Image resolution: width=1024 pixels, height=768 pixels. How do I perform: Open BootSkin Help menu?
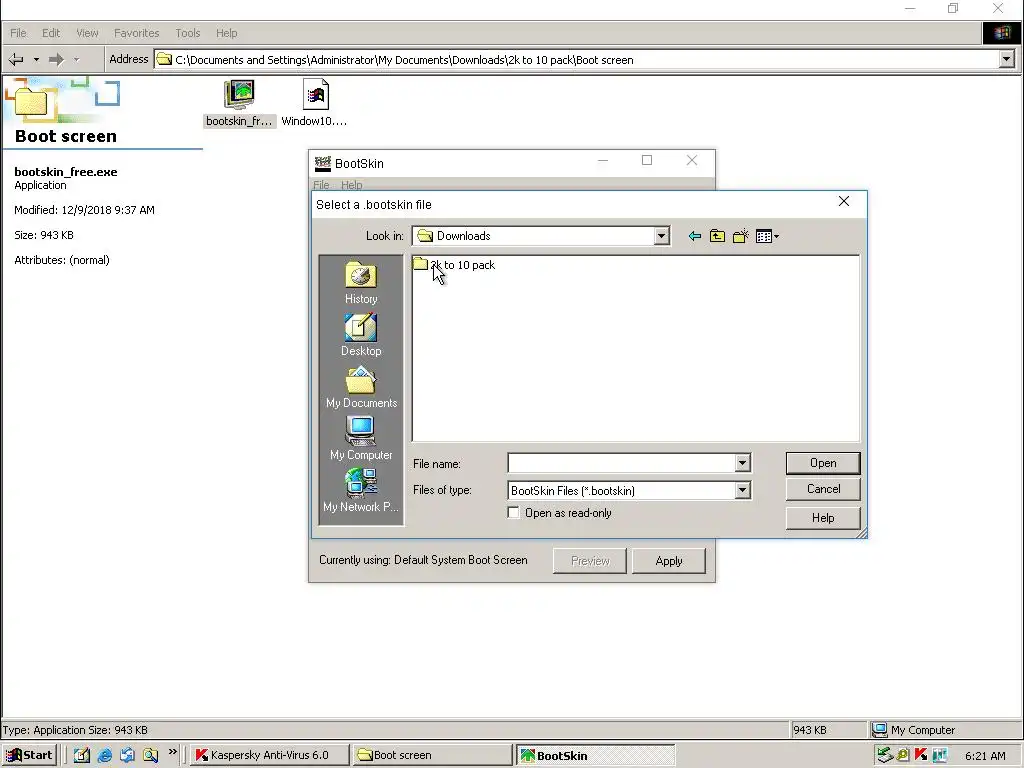click(x=351, y=185)
